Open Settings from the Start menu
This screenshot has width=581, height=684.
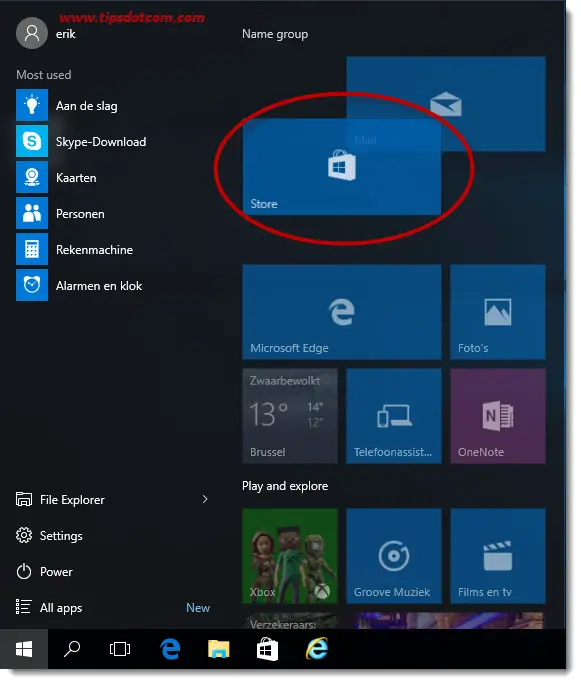tap(61, 536)
